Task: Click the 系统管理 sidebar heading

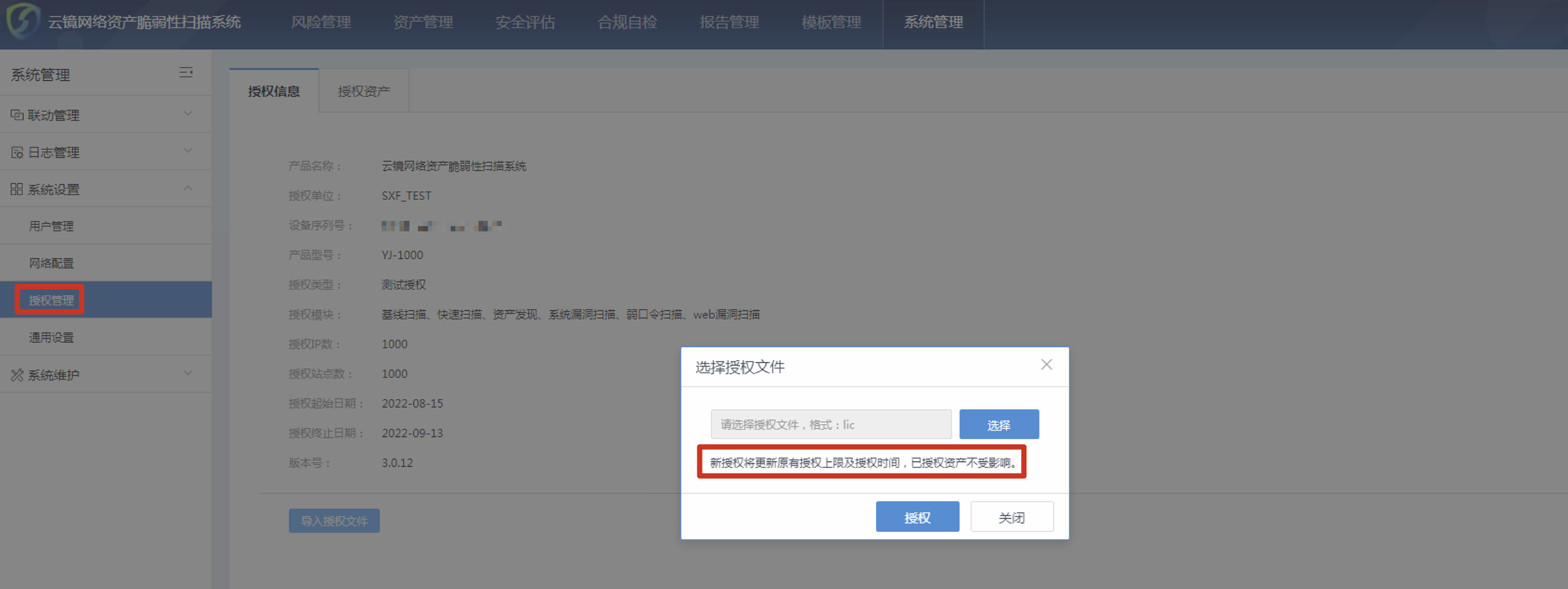Action: click(41, 75)
